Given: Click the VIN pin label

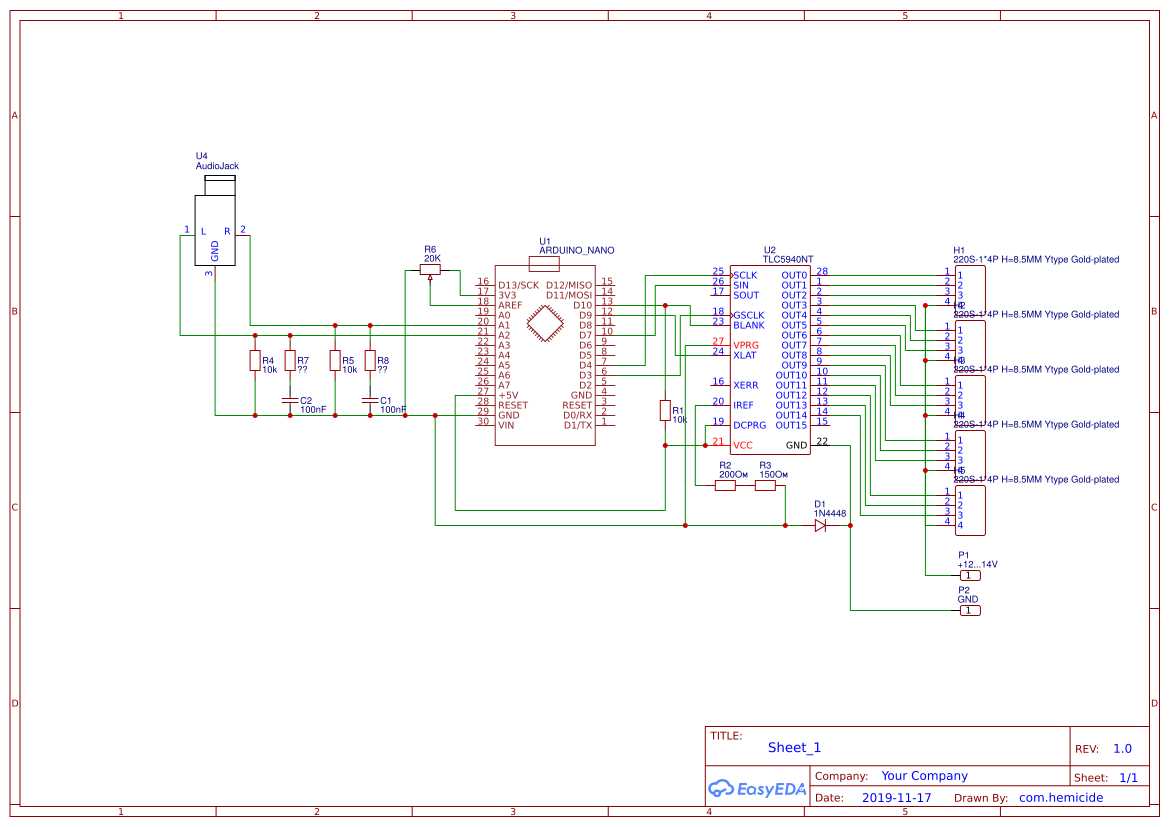Looking at the screenshot, I should click(506, 425).
